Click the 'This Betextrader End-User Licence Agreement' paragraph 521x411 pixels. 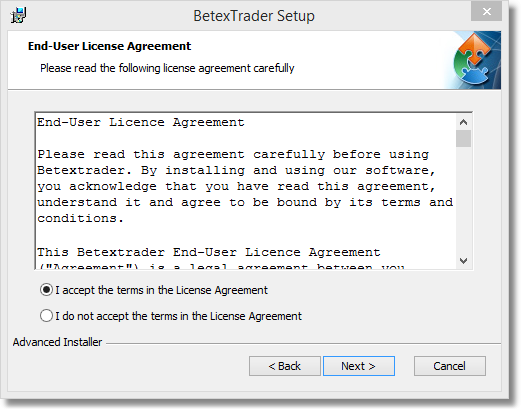(x=208, y=252)
